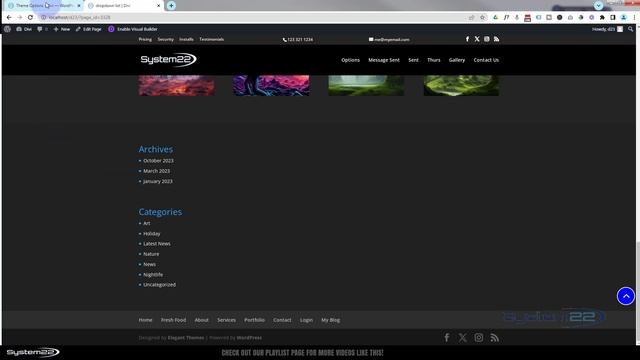Viewport: 640px width, 360px height.
Task: Open the Chrome three-dot menu
Action: point(634,18)
